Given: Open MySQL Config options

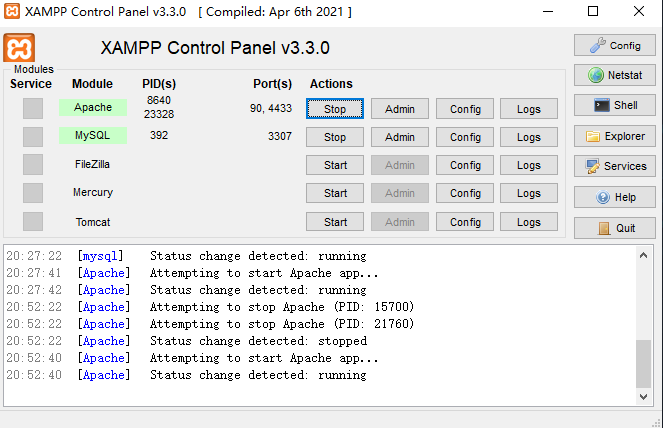Looking at the screenshot, I should coord(465,137).
